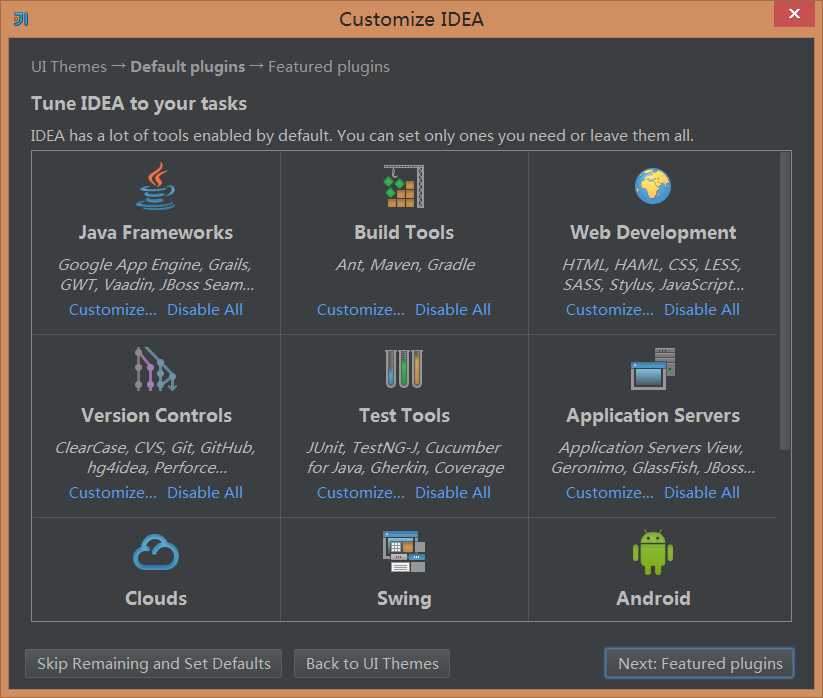This screenshot has height=698, width=823.
Task: Open Customize for Test Tools
Action: point(361,493)
